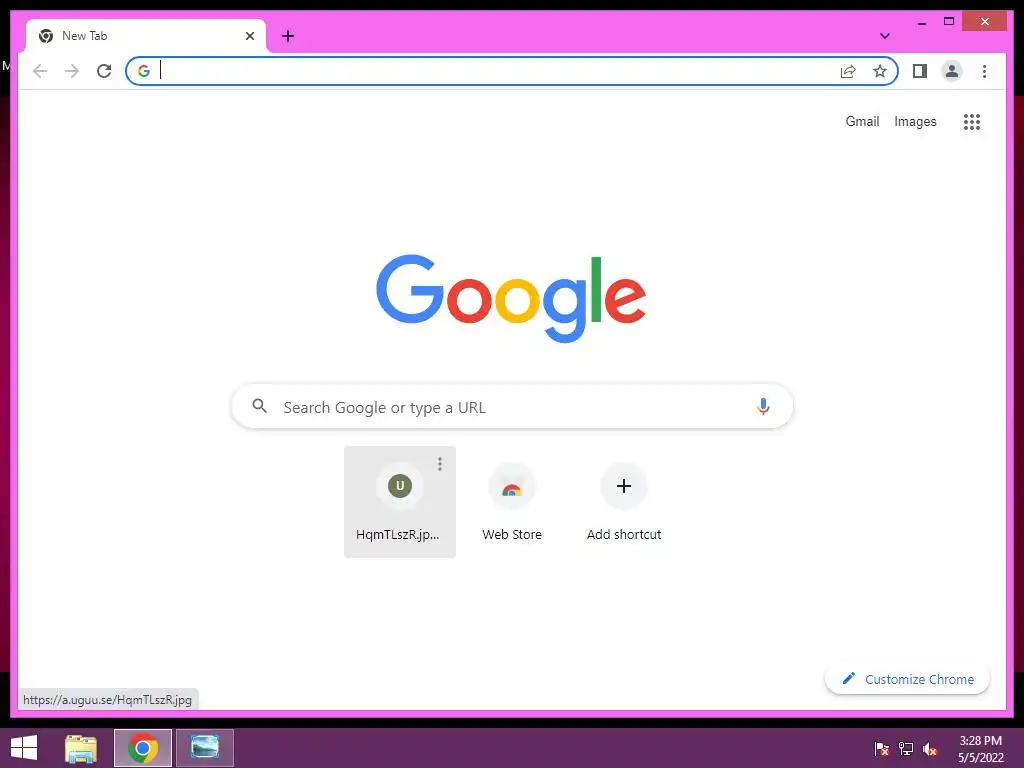
Task: Bookmark this tab with the star icon
Action: coord(880,71)
